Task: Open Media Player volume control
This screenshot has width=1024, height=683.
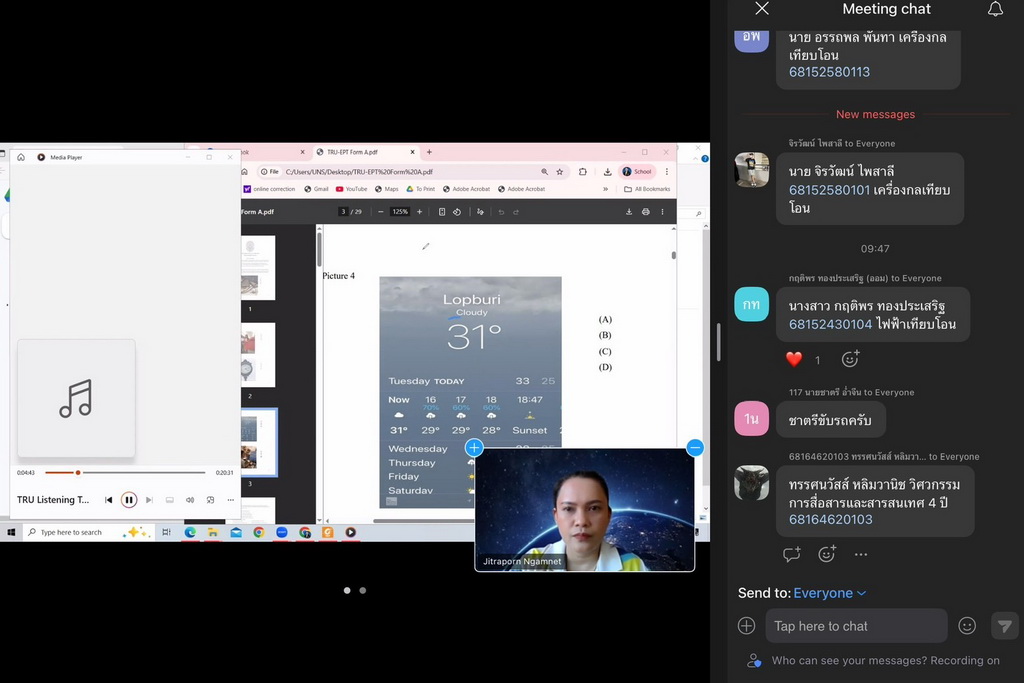Action: pyautogui.click(x=189, y=500)
